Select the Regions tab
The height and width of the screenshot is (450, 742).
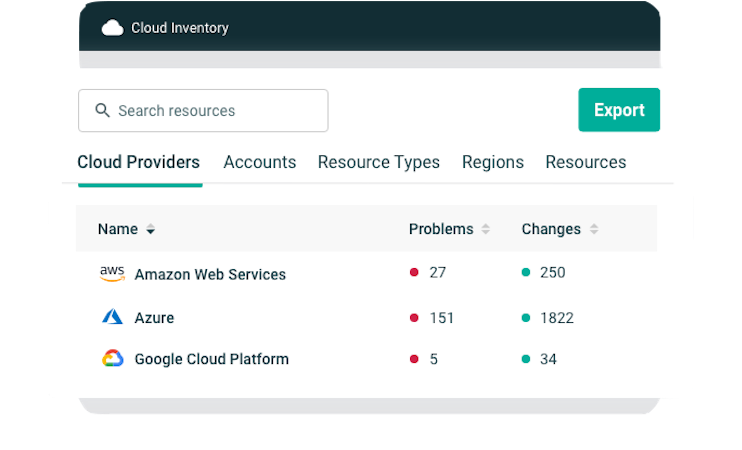point(493,162)
